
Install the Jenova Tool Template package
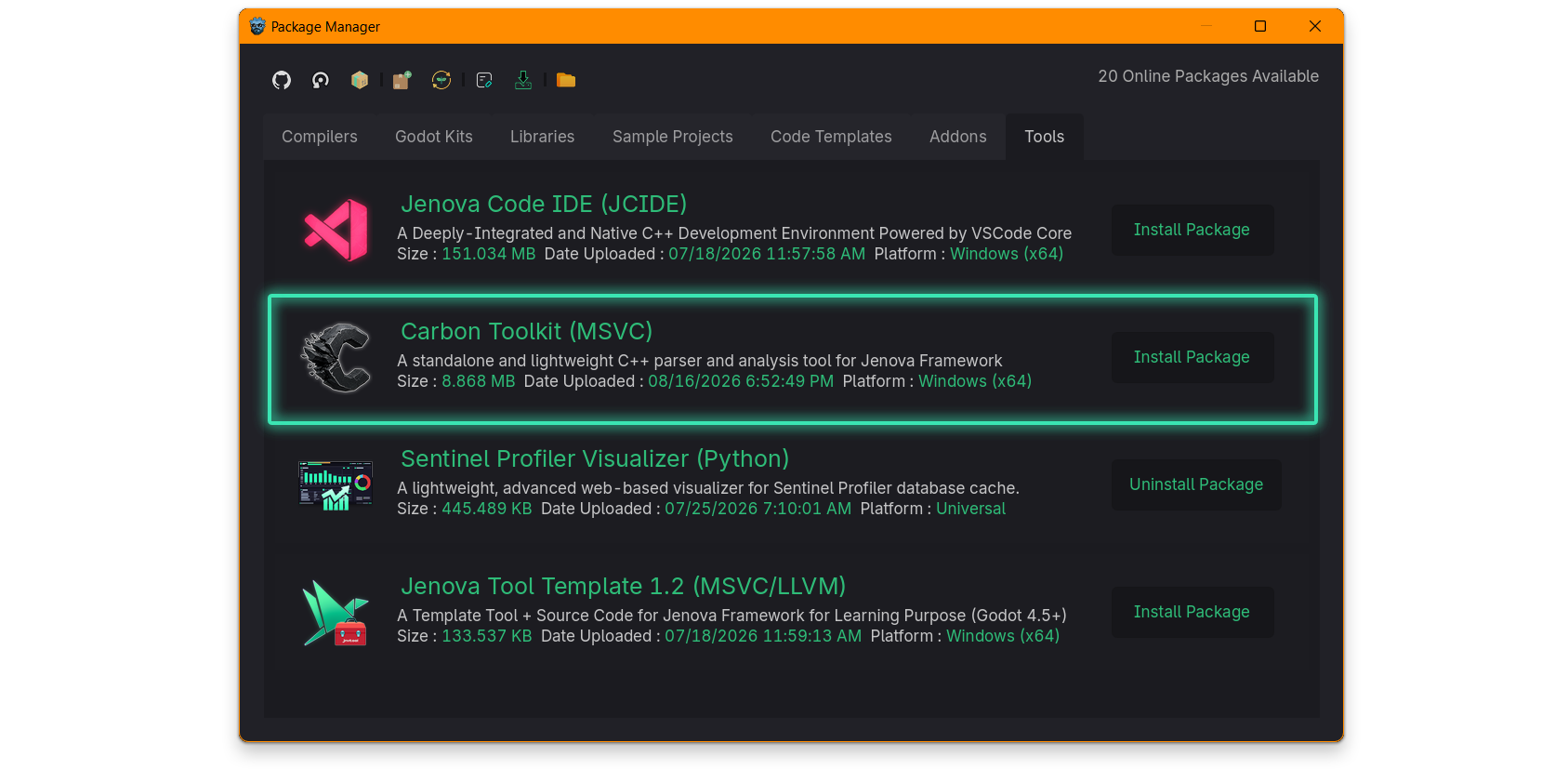(x=1192, y=612)
